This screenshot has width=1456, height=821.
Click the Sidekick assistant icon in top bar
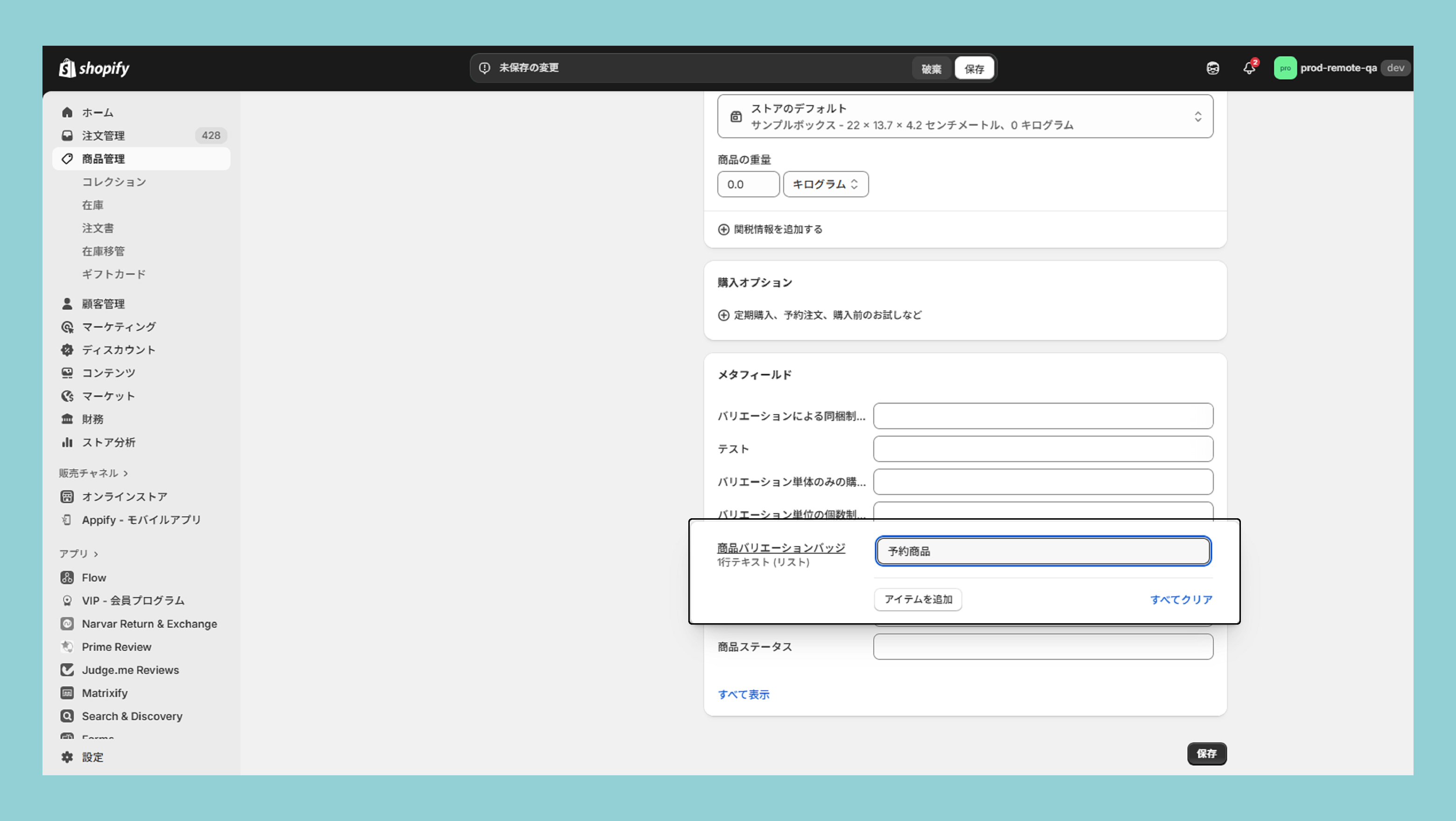tap(1213, 69)
